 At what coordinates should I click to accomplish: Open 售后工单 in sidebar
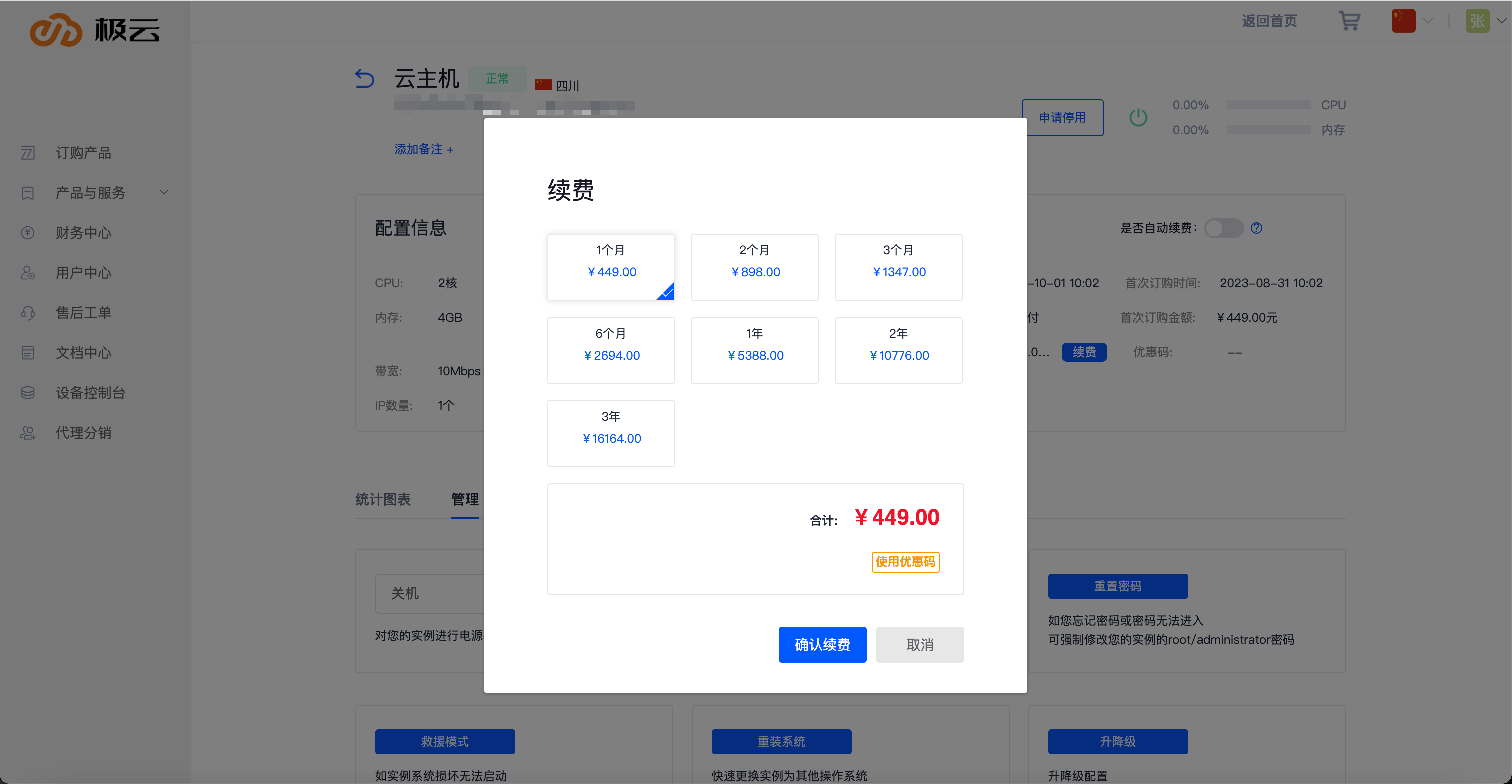pyautogui.click(x=83, y=313)
